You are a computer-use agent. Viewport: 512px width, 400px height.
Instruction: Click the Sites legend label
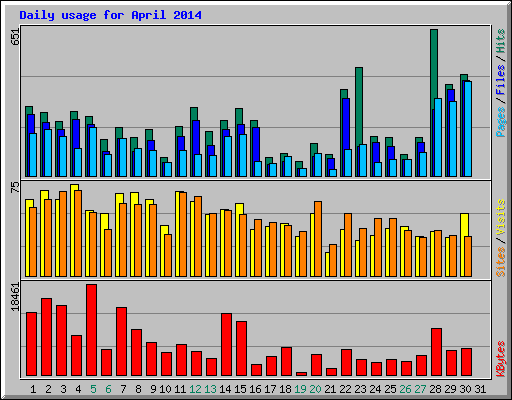coord(501,262)
